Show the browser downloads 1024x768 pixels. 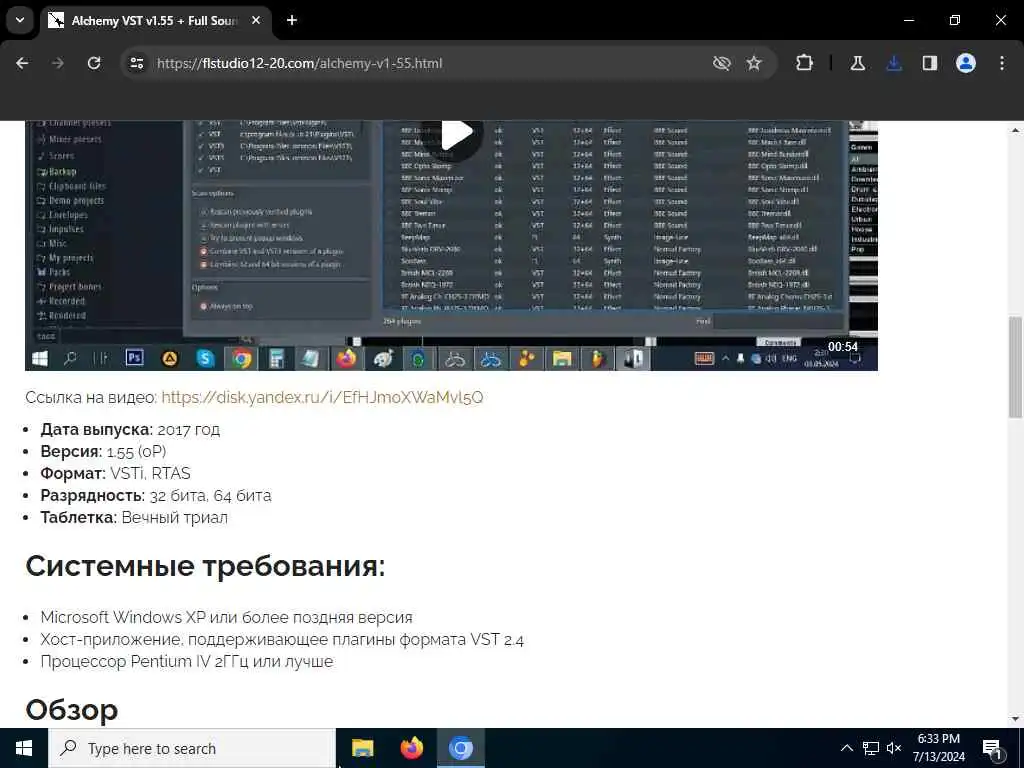[x=894, y=63]
